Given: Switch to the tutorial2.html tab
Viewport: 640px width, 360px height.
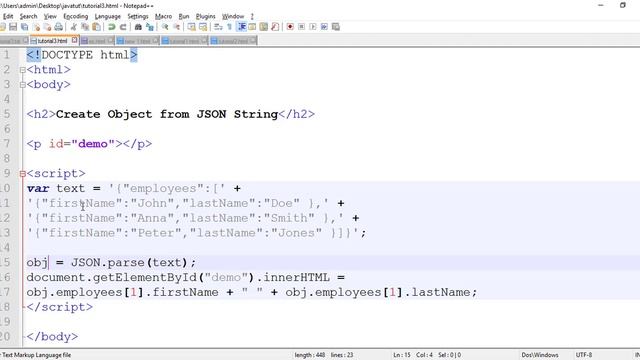Looking at the screenshot, I should [x=233, y=41].
